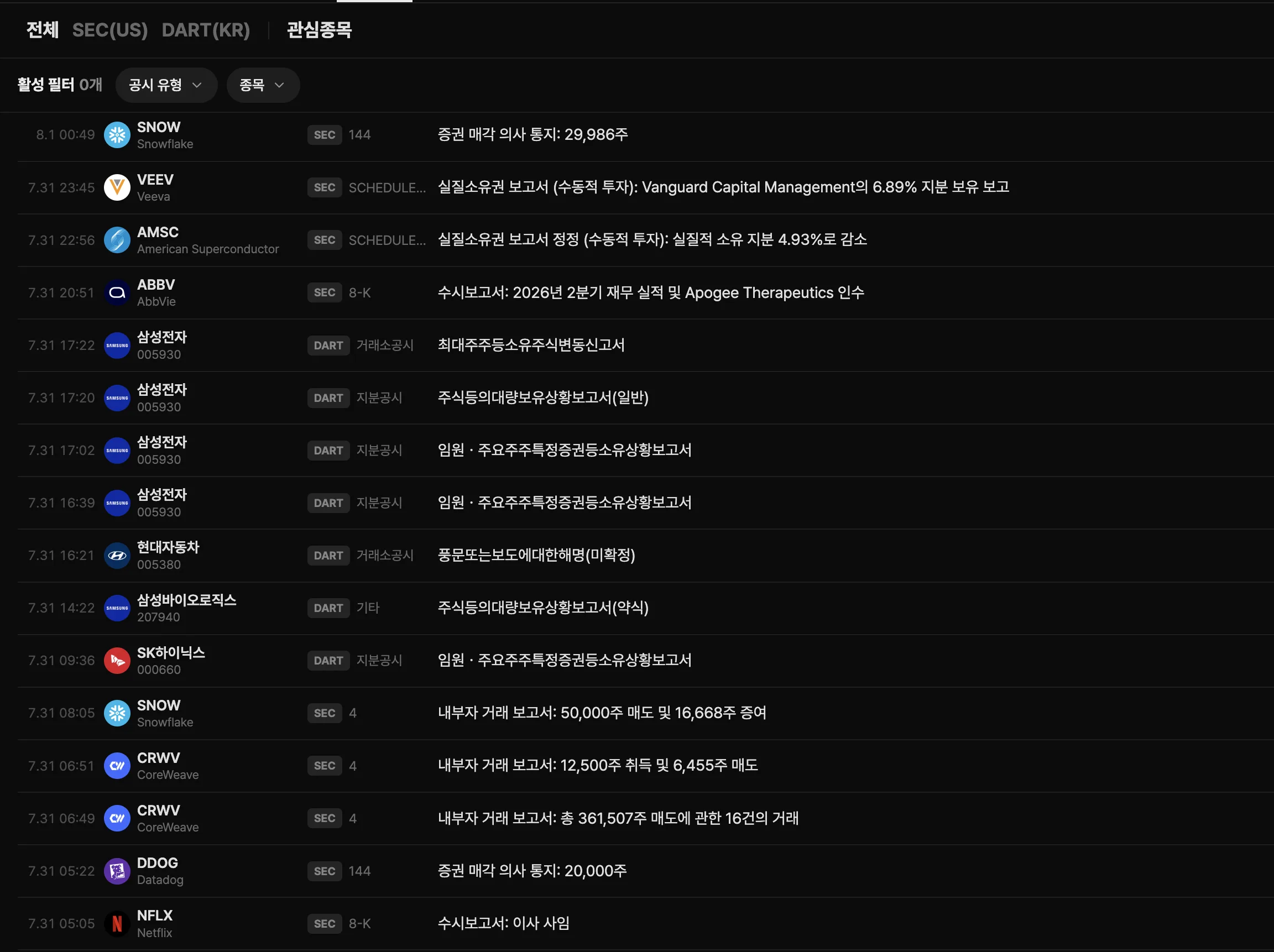
Task: Click the Veeva logo icon
Action: click(117, 188)
